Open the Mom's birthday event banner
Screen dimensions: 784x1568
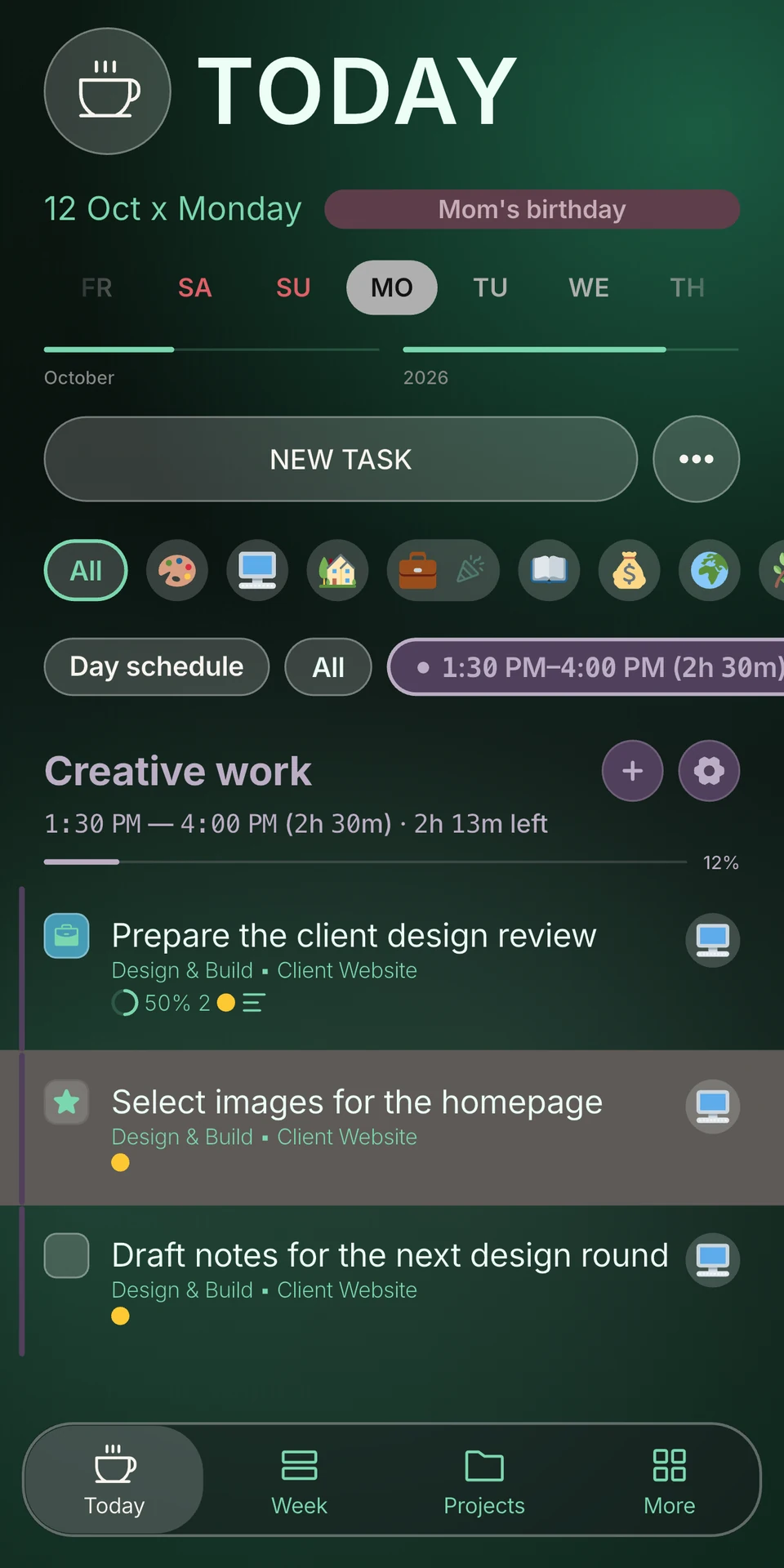pyautogui.click(x=532, y=210)
